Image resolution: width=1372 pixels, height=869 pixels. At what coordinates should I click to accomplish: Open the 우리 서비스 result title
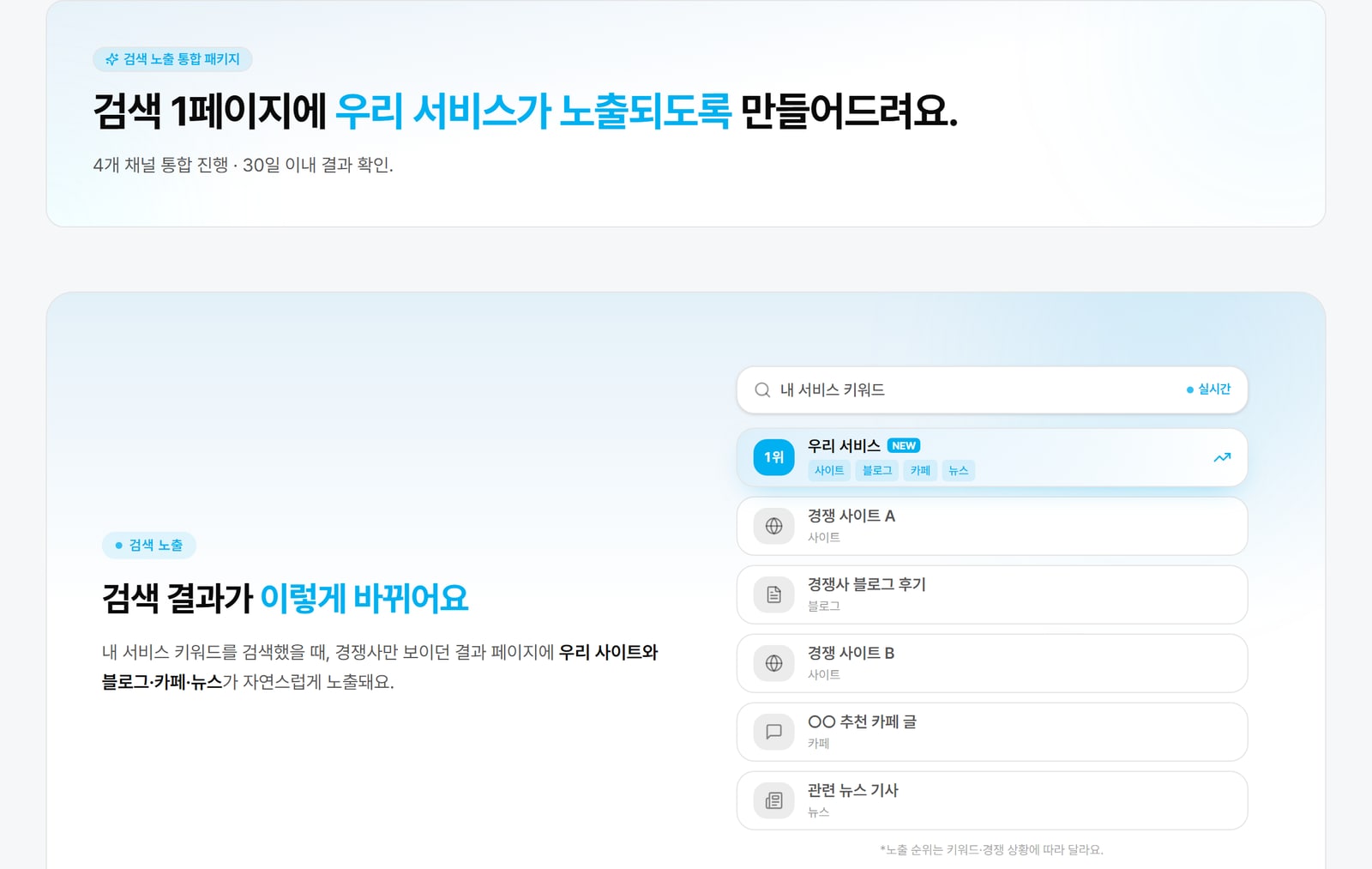[x=844, y=445]
